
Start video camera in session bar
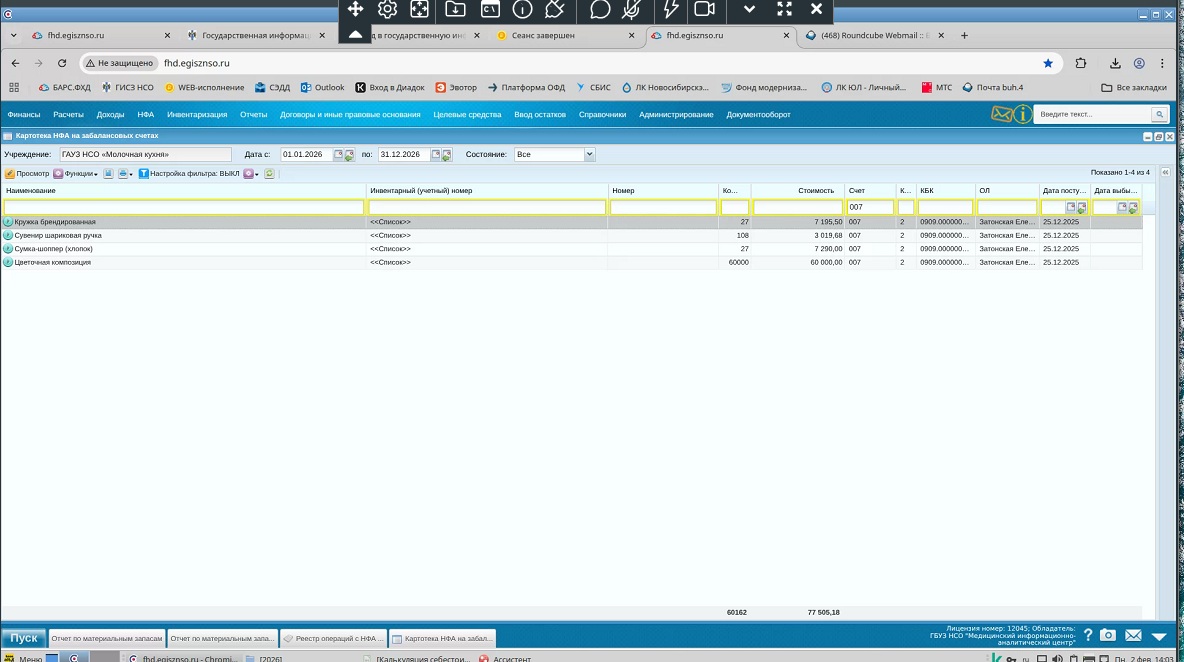[705, 9]
